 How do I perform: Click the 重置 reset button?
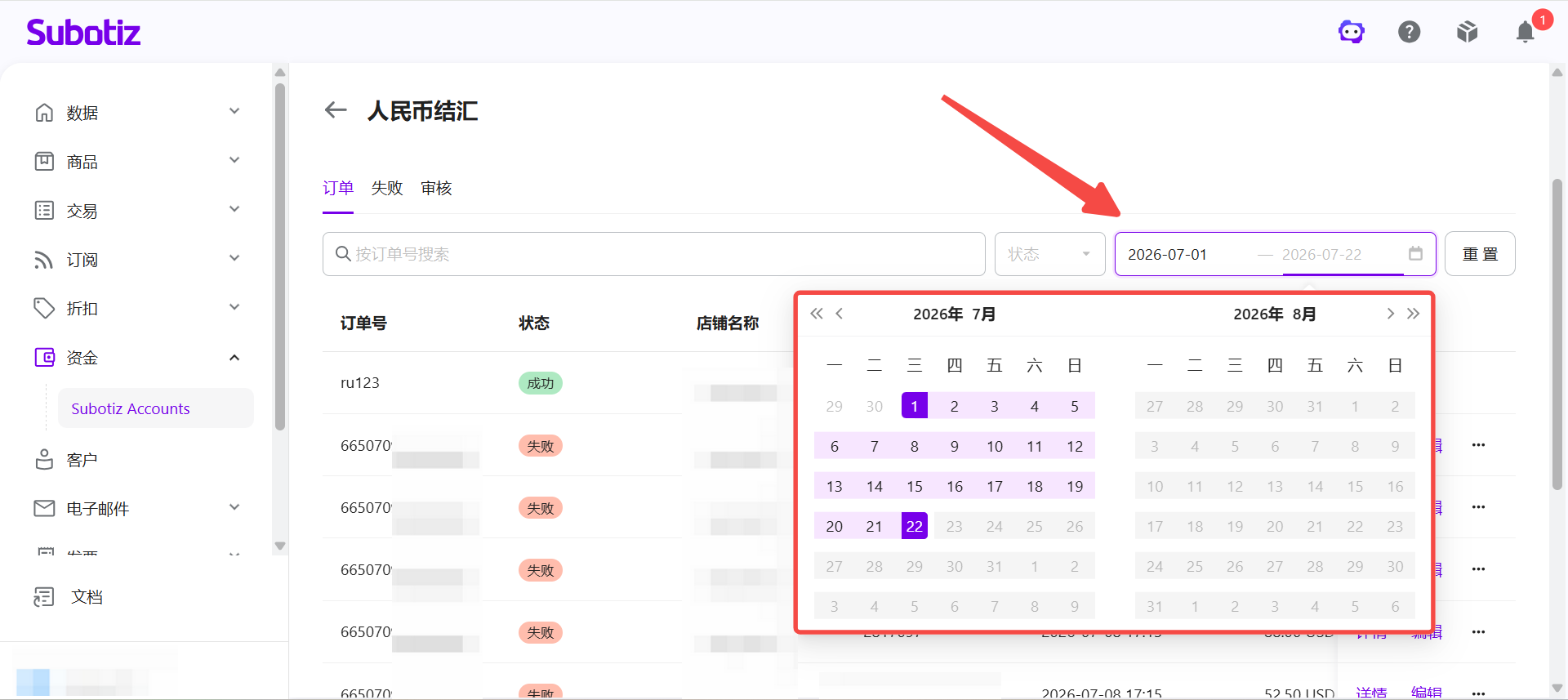point(1480,254)
